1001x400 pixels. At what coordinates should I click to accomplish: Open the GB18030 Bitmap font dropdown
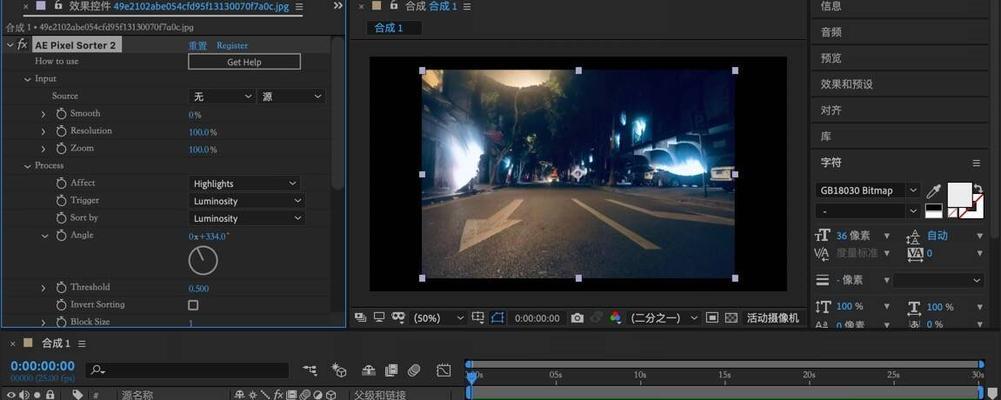868,190
